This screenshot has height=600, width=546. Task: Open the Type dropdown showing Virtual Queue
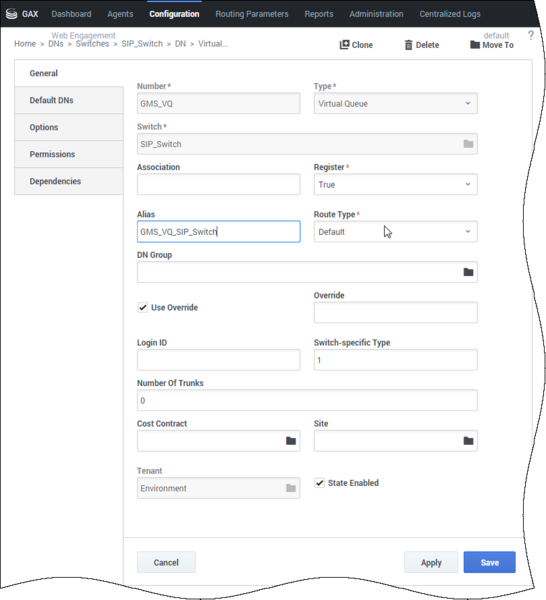coord(396,103)
